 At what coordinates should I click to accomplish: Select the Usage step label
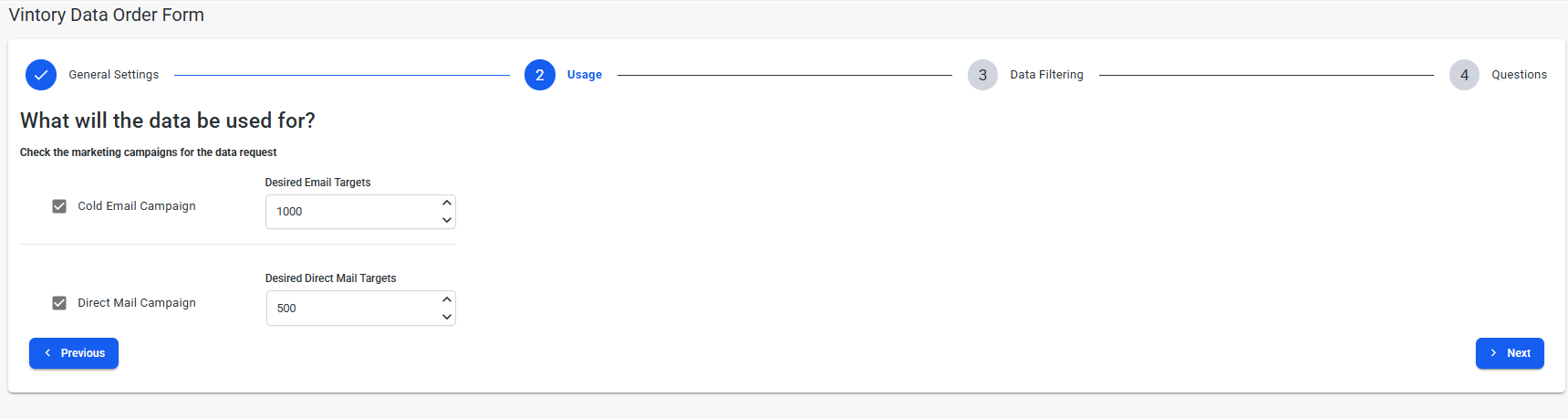tap(585, 75)
